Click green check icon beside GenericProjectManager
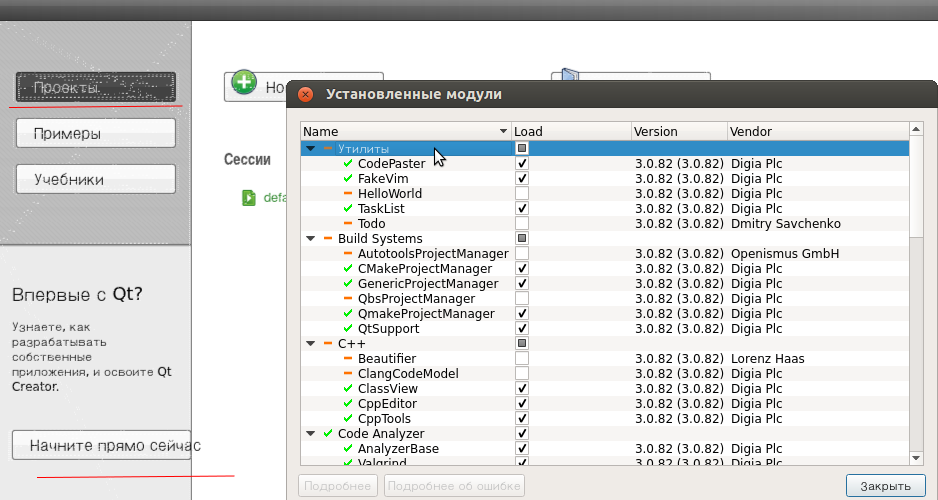 [x=348, y=283]
